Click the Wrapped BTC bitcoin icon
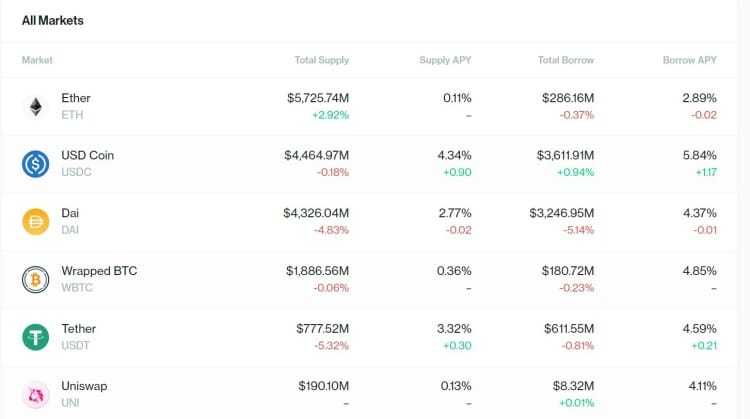This screenshot has height=419, width=750. point(36,279)
